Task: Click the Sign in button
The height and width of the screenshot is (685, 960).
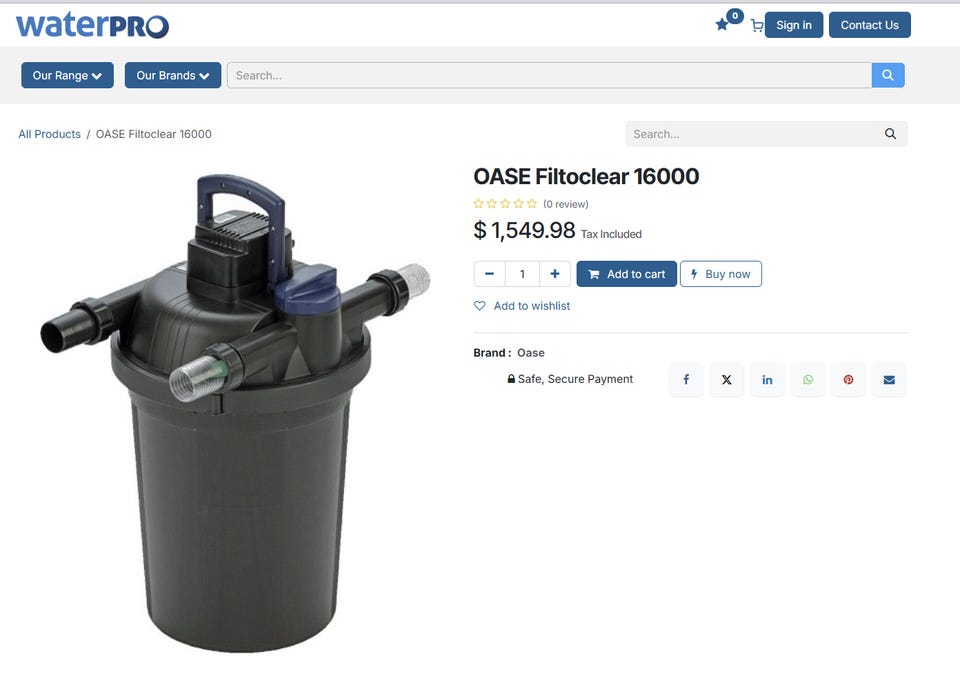Action: tap(793, 25)
